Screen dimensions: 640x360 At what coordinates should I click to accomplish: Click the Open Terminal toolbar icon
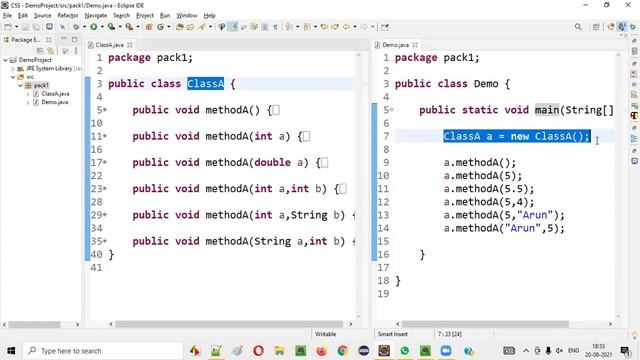click(x=49, y=27)
